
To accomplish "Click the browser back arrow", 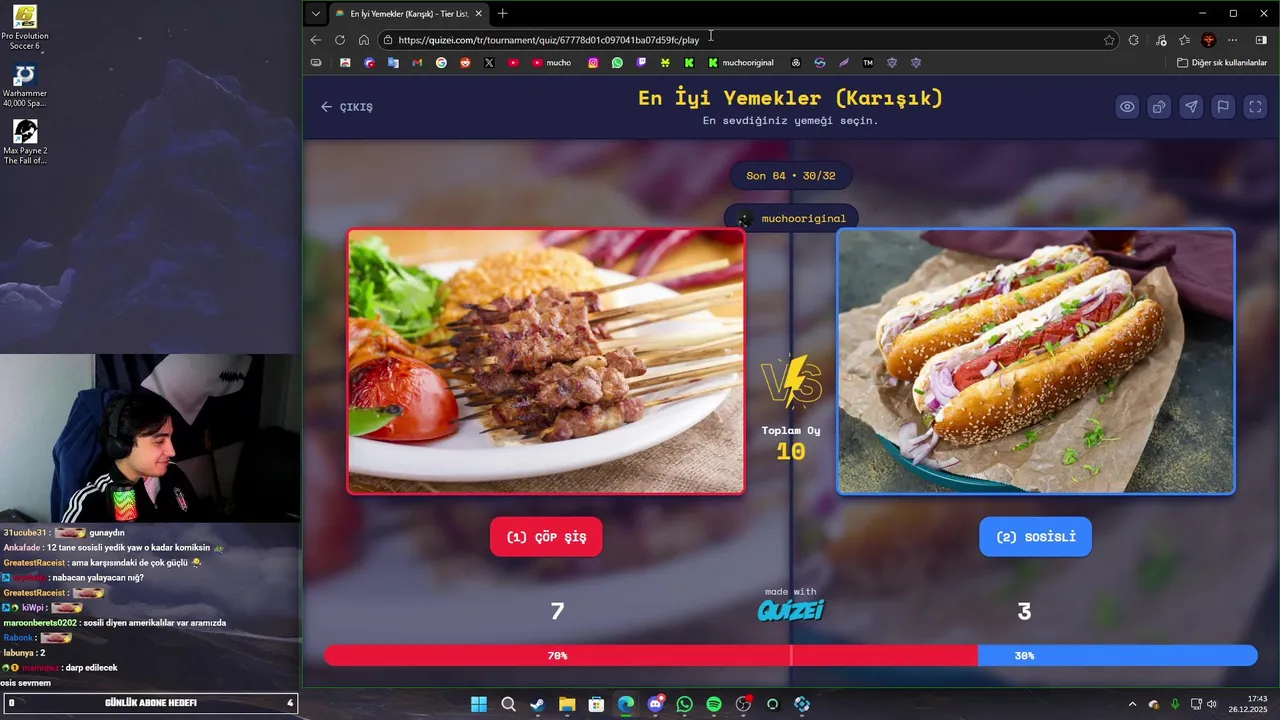I will click(316, 40).
